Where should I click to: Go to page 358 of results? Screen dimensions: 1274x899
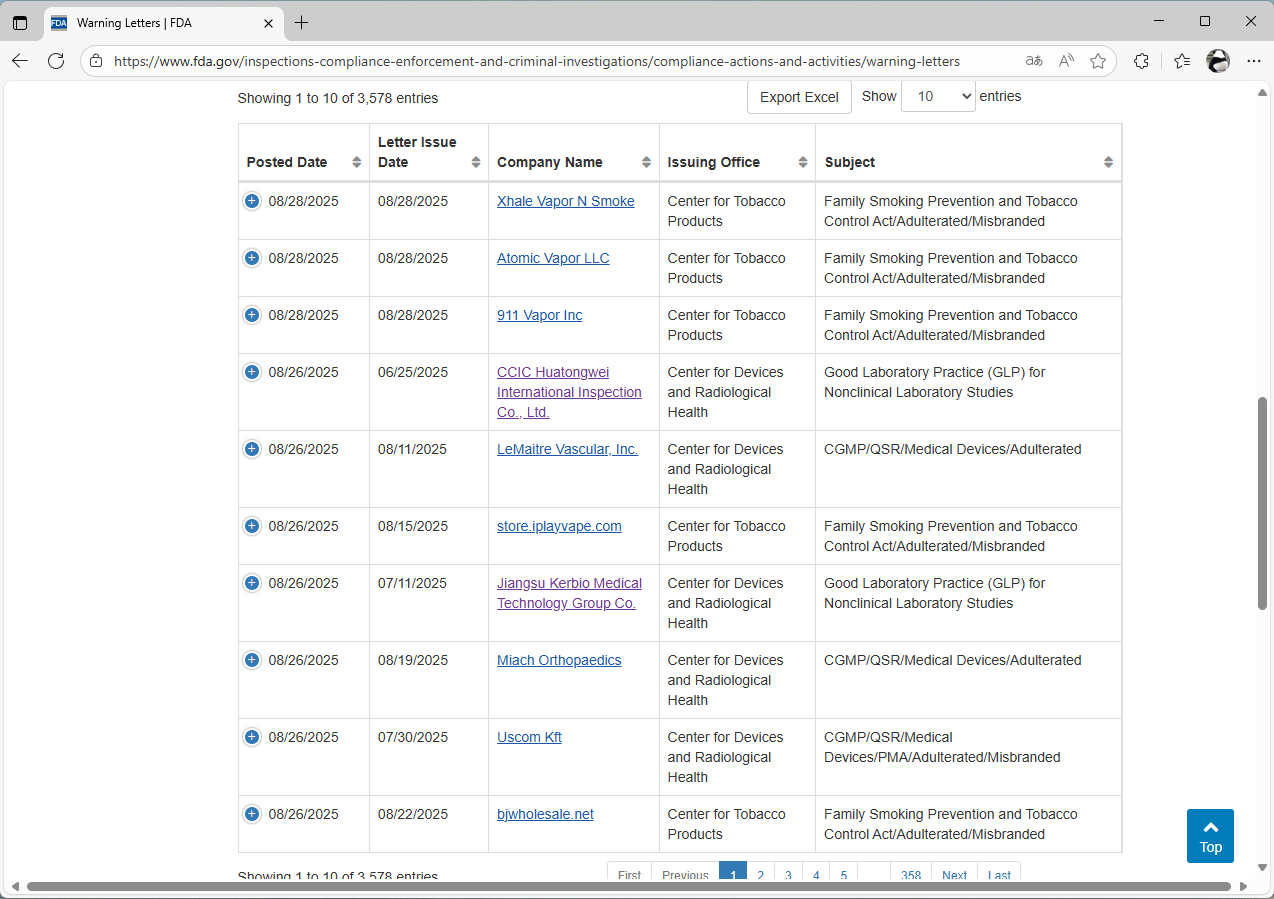click(910, 874)
